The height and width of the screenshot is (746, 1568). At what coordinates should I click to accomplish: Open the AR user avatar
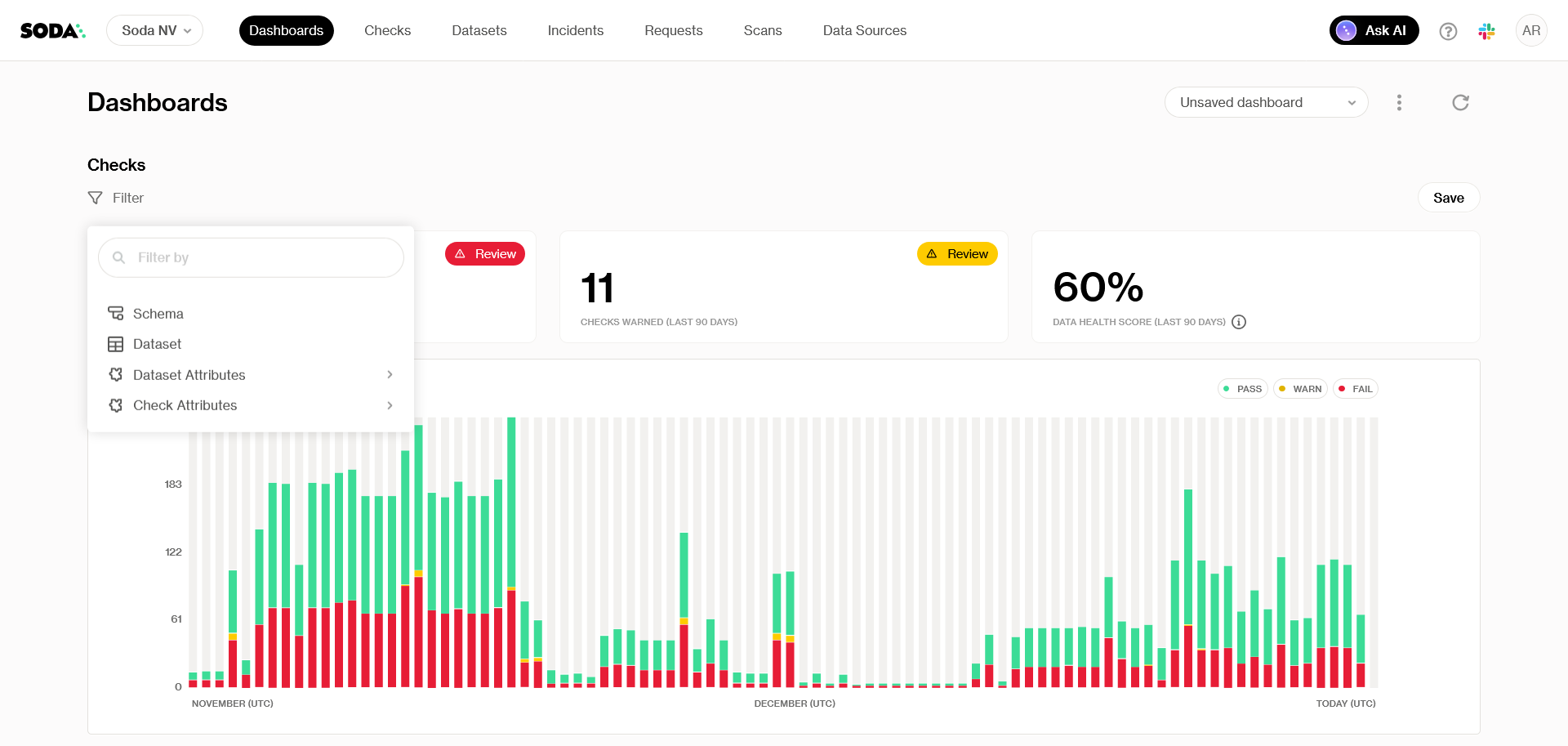click(1530, 31)
